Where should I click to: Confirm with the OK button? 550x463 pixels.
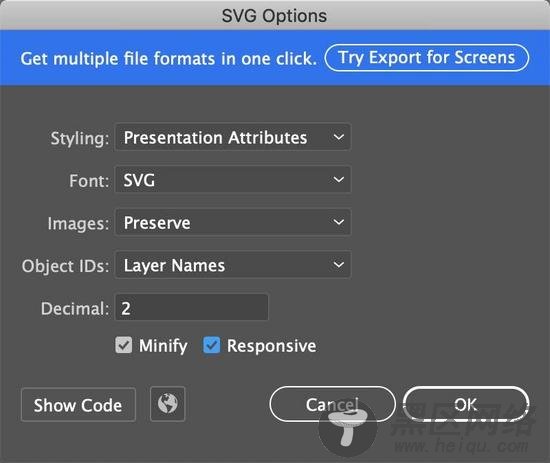466,404
